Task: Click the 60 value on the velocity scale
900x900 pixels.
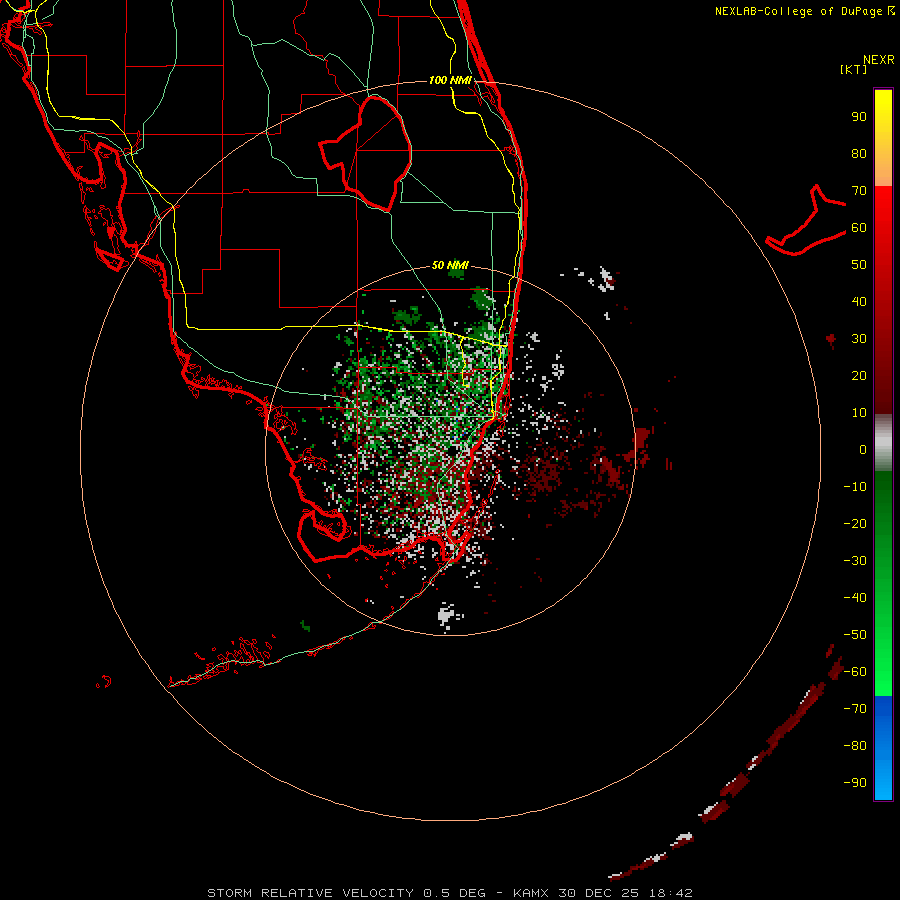Action: click(x=859, y=228)
